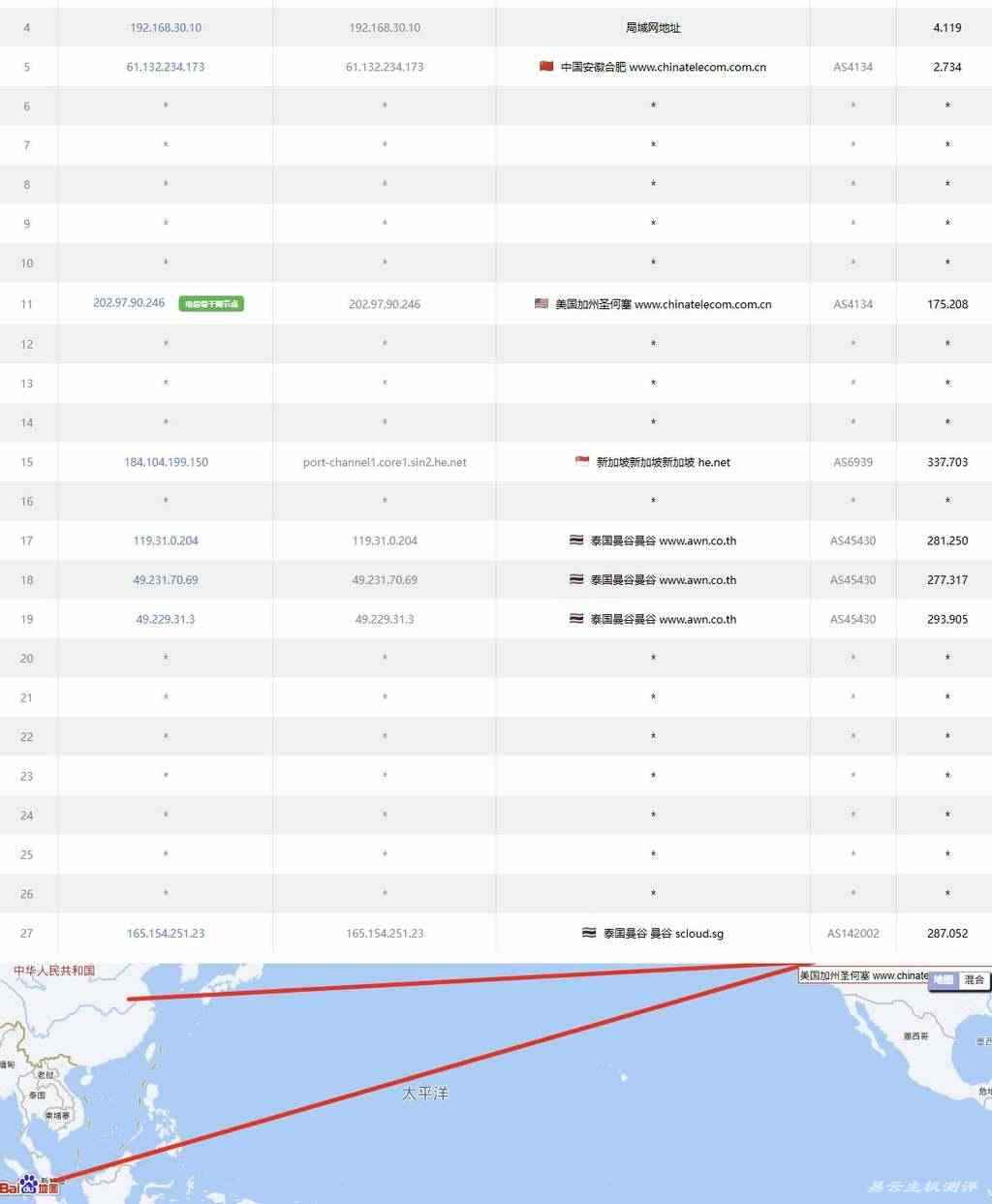
Task: Select latency value 2.734
Action: (x=947, y=67)
